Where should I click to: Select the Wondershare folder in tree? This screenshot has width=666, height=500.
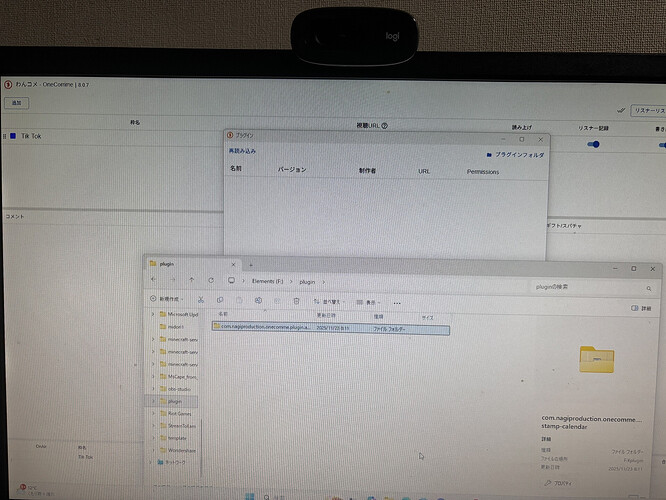pos(178,450)
